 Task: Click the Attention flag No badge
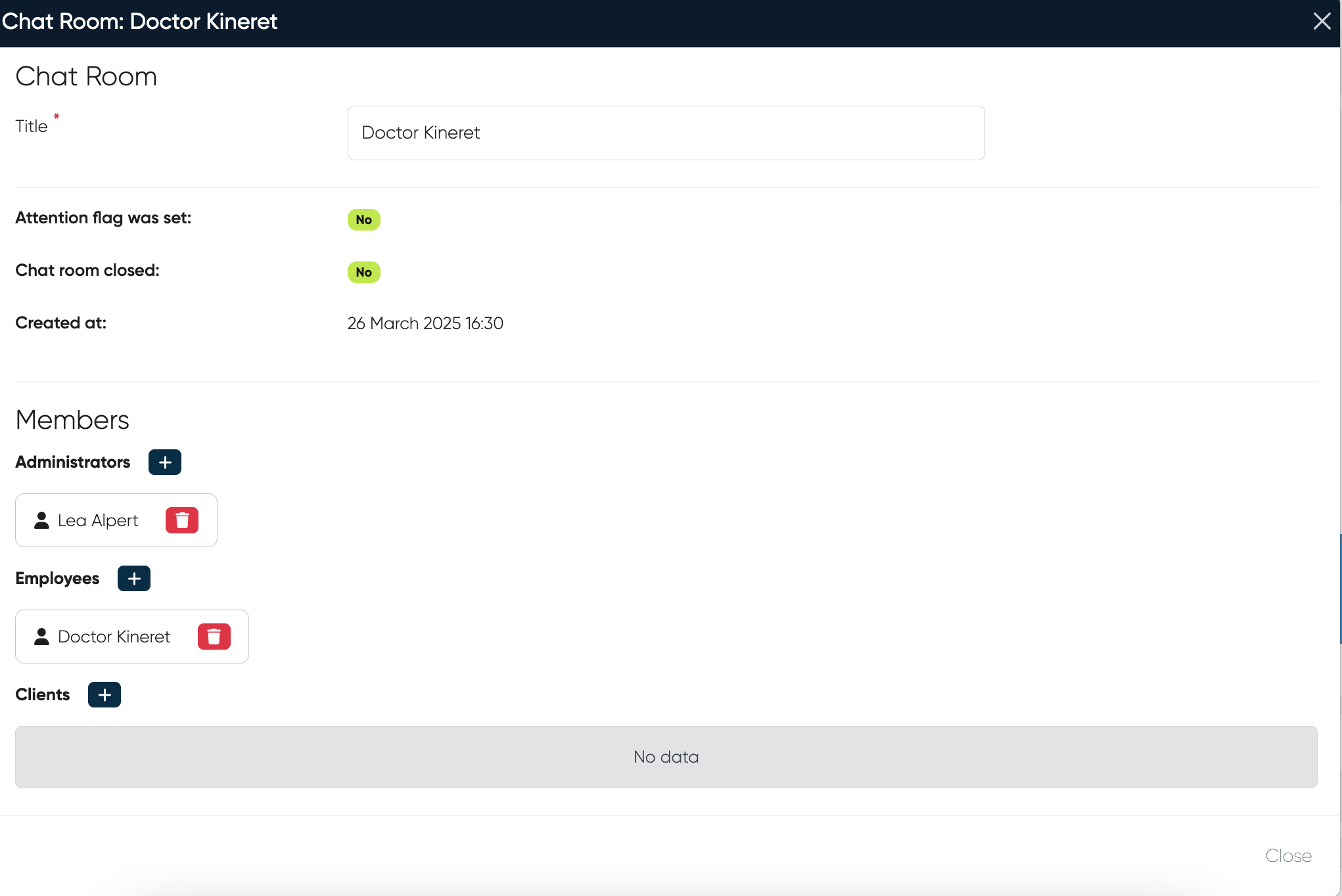click(363, 219)
